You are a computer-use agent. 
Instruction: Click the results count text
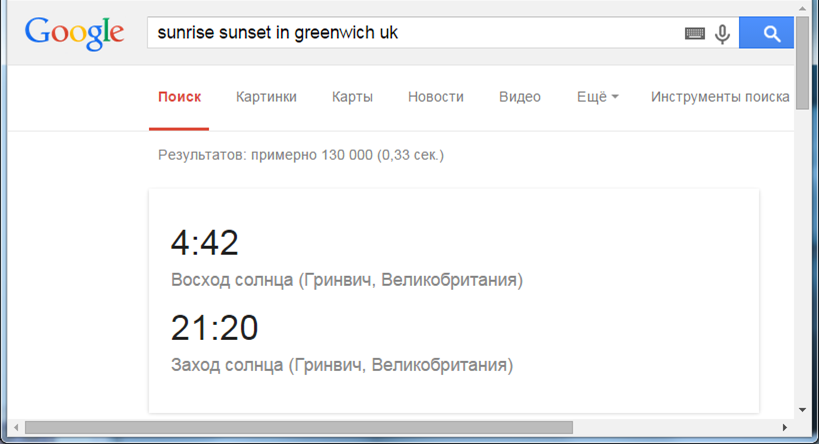(301, 155)
